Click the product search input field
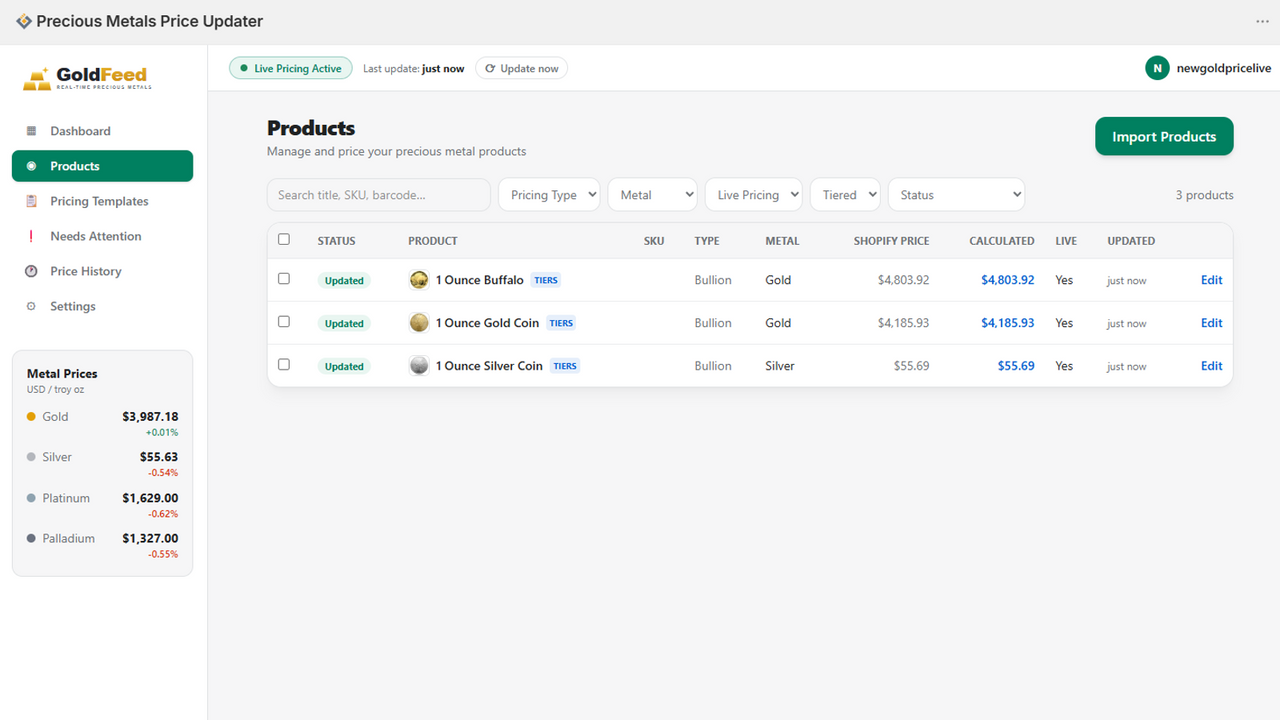 click(379, 195)
